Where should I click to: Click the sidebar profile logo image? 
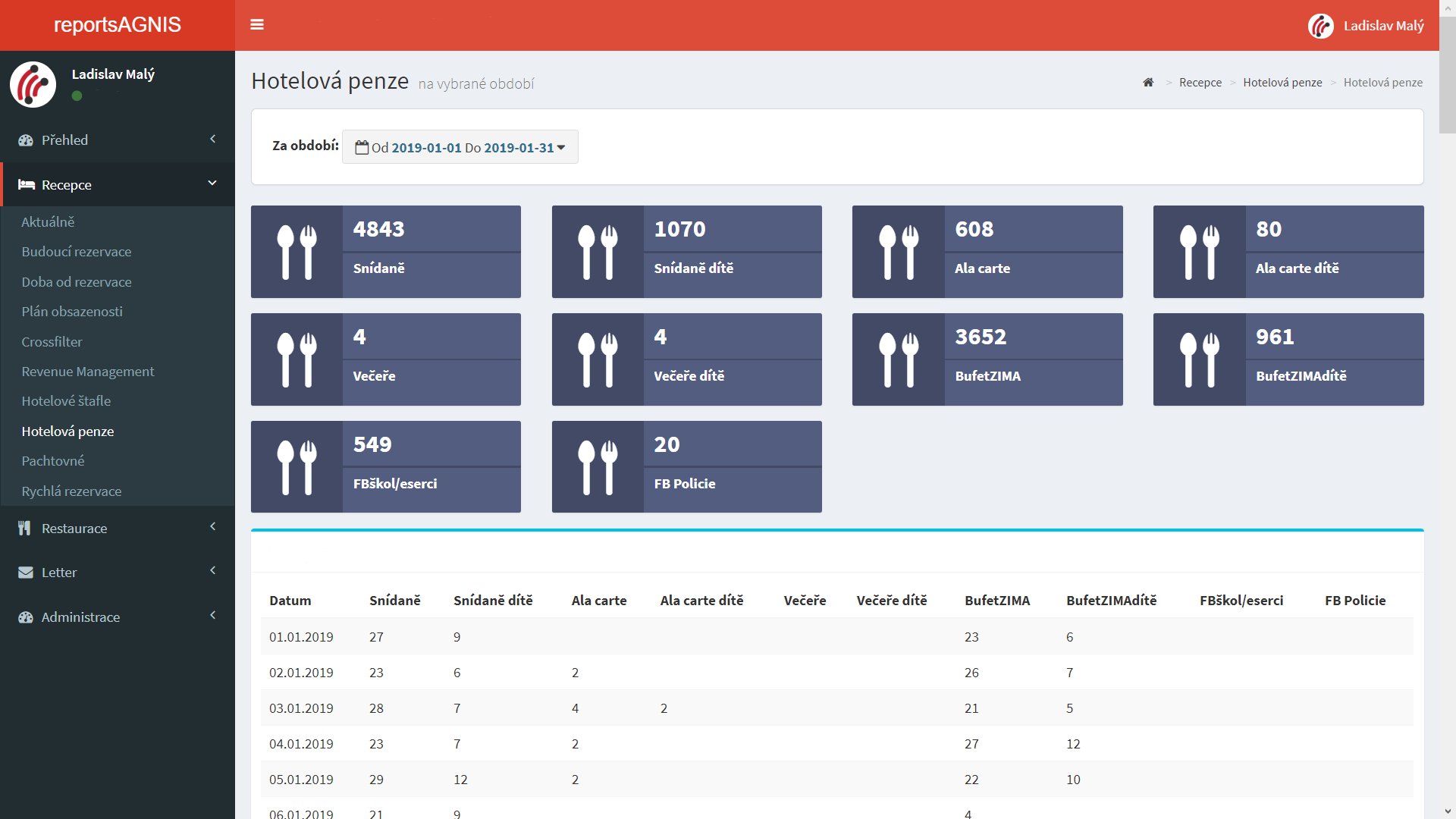pyautogui.click(x=33, y=84)
